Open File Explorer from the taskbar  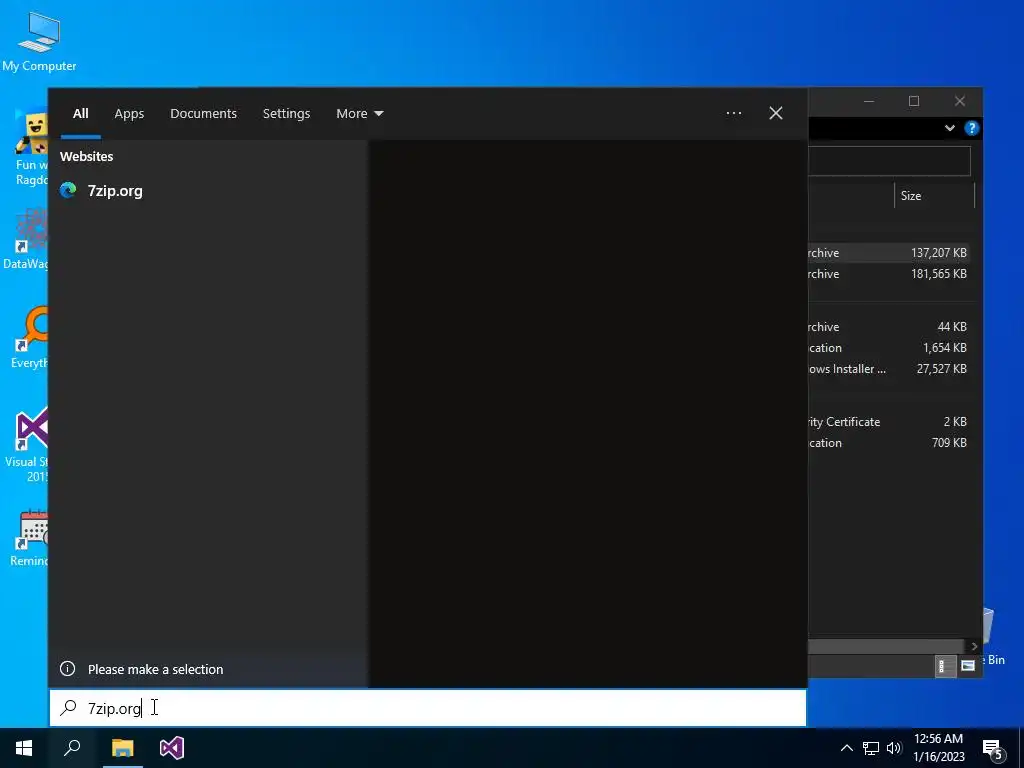122,748
